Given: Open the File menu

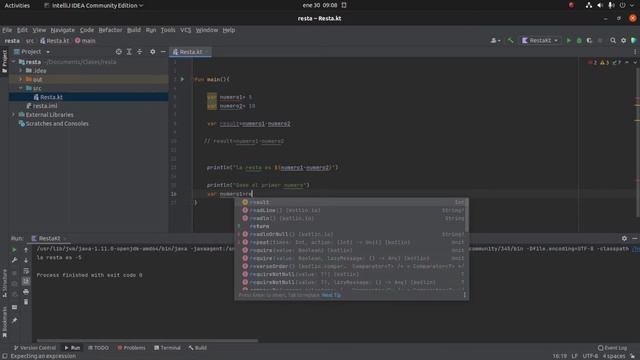Looking at the screenshot, I should tap(7, 30).
